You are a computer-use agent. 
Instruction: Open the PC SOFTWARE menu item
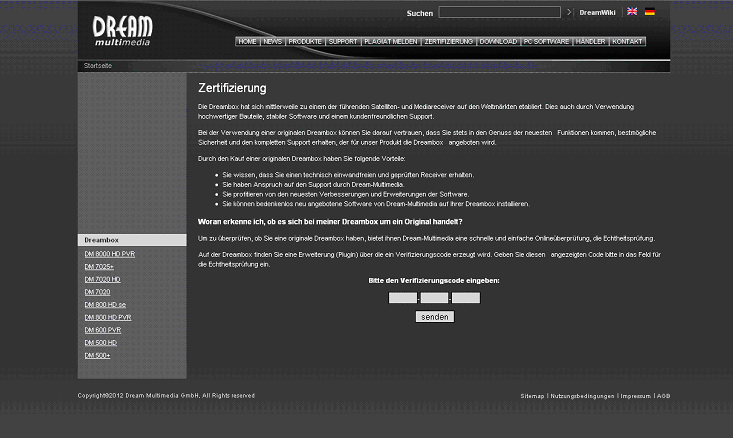pos(546,42)
